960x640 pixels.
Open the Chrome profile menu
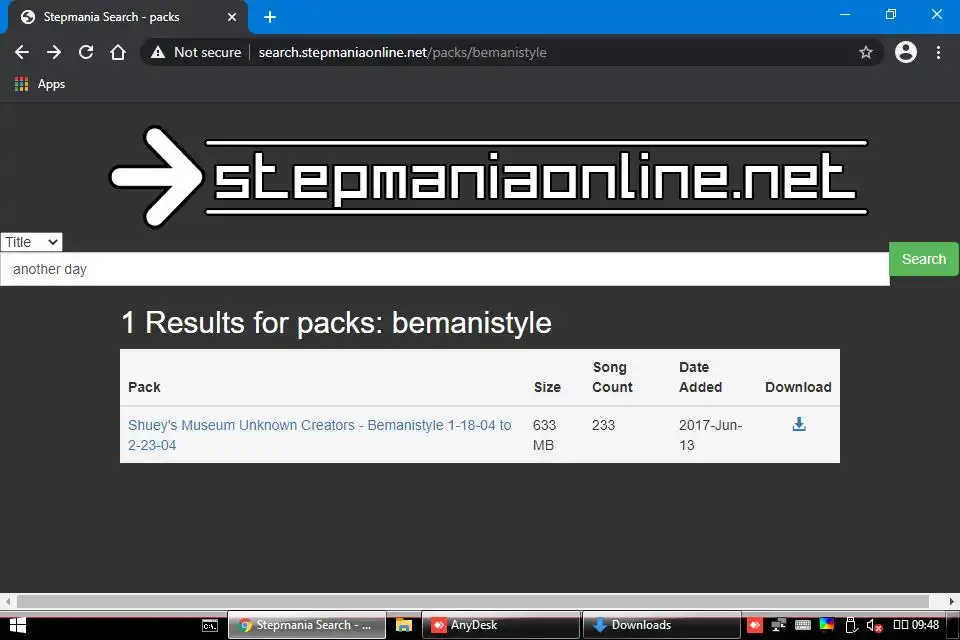click(906, 52)
